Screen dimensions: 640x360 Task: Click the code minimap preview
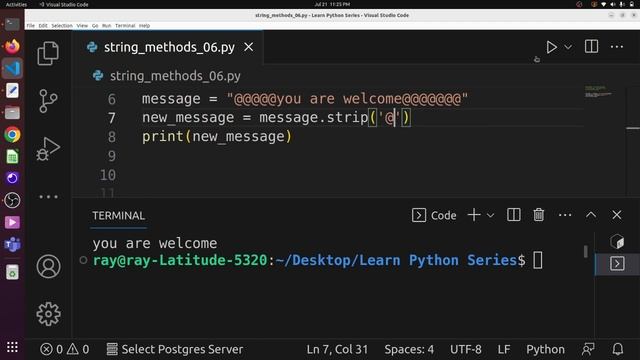click(598, 91)
